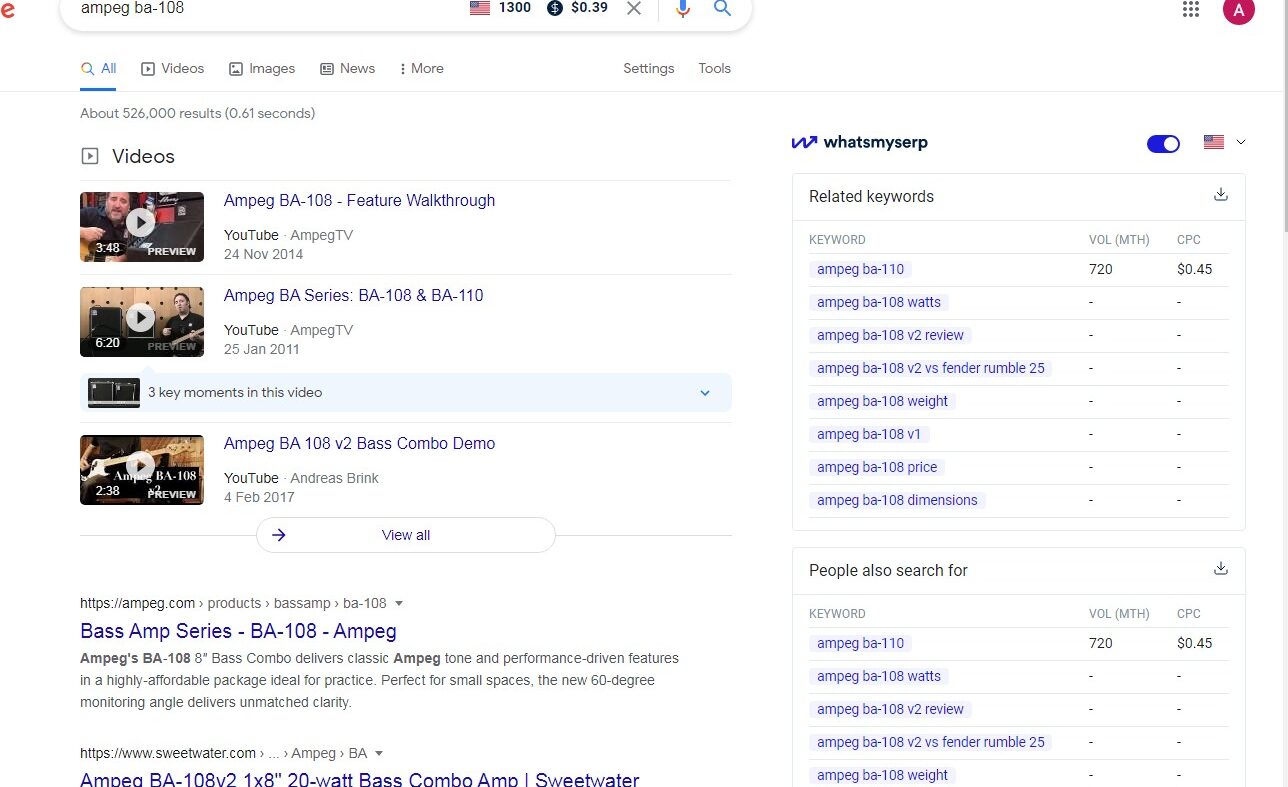Image resolution: width=1288 pixels, height=787 pixels.
Task: Open the Sweetwater BA-108v2 result link
Action: click(359, 779)
